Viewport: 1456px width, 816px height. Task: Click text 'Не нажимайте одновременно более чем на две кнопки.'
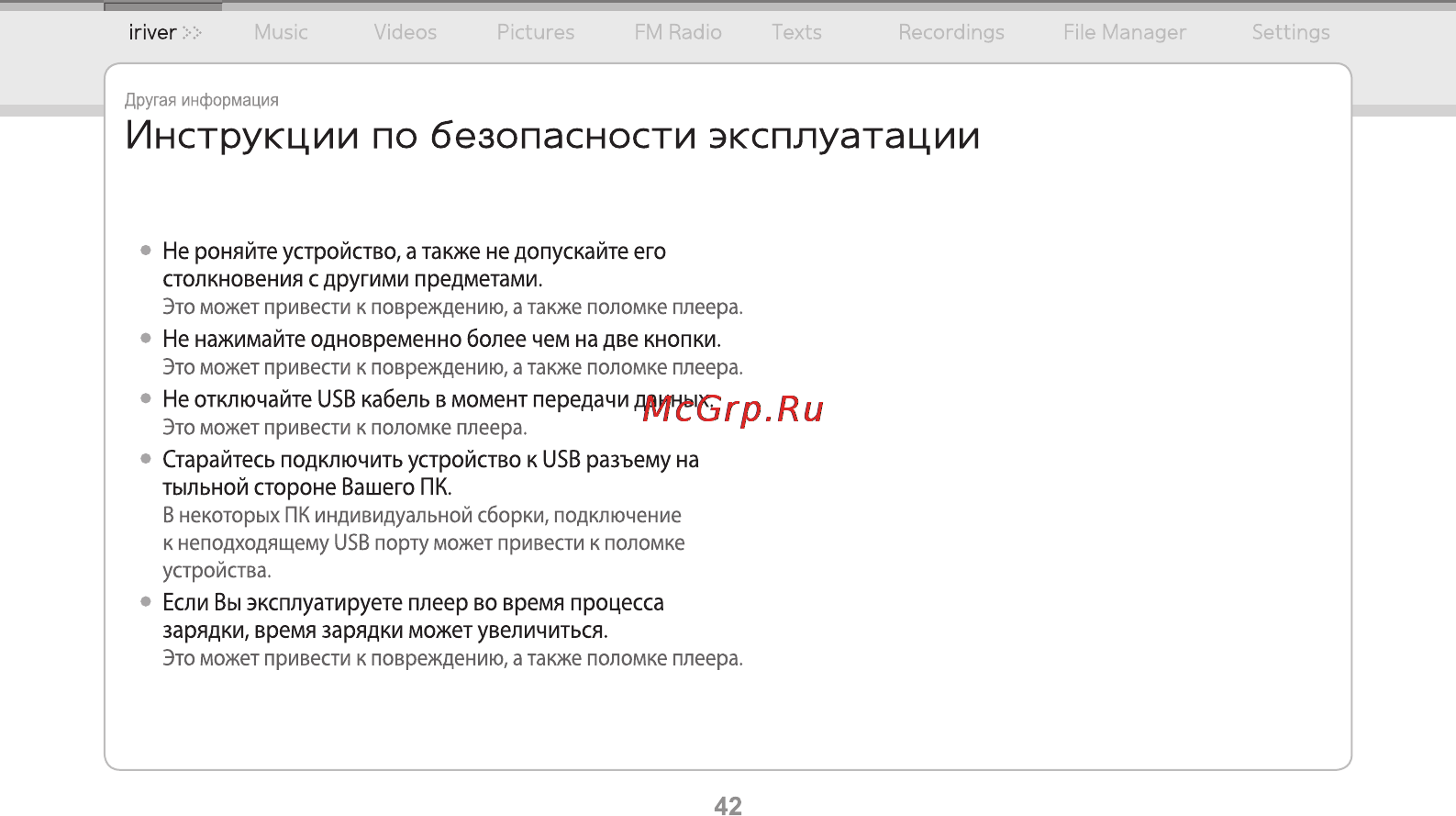pyautogui.click(x=441, y=340)
